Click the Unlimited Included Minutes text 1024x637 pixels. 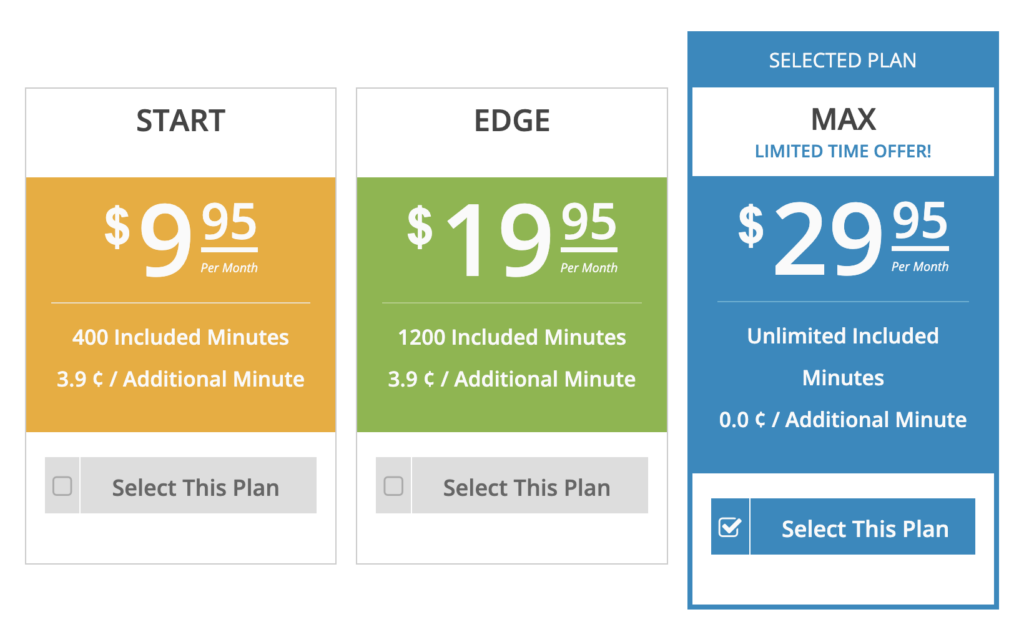coord(843,356)
